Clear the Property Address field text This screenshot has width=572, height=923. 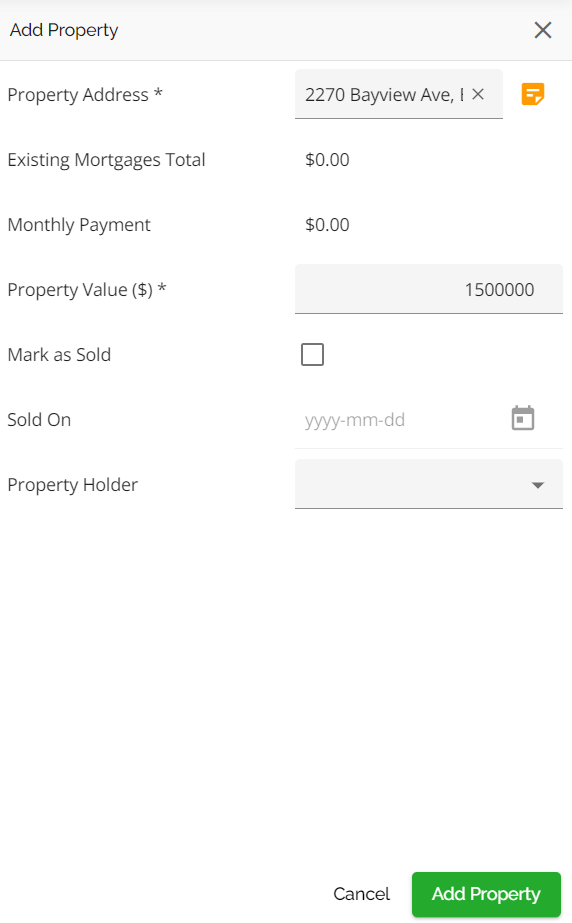(x=478, y=94)
